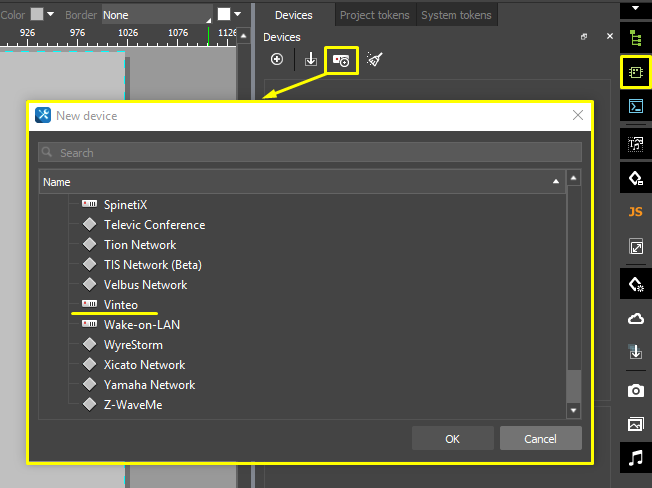Click the add new device button
The image size is (652, 488).
(x=277, y=60)
